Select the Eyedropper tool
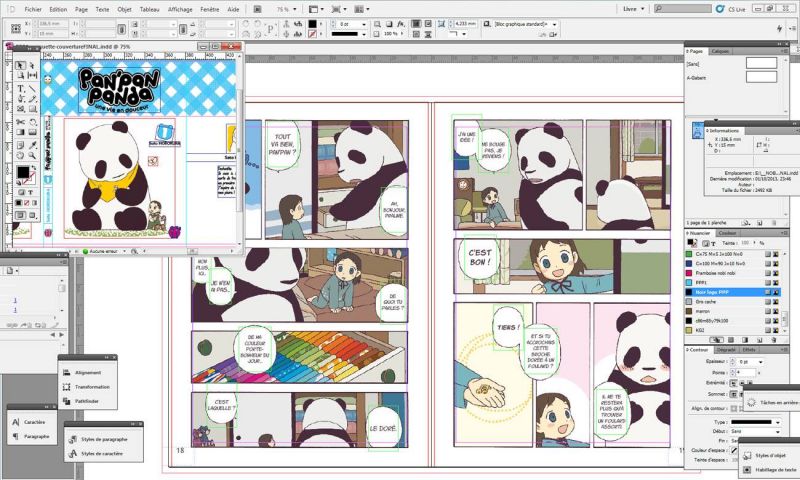 click(32, 146)
